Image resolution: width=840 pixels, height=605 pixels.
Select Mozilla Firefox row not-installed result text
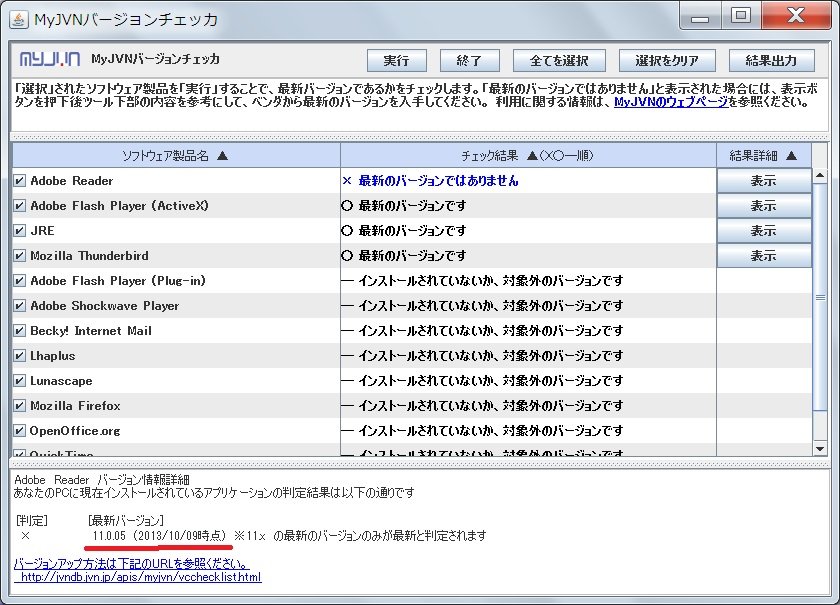pyautogui.click(x=491, y=406)
